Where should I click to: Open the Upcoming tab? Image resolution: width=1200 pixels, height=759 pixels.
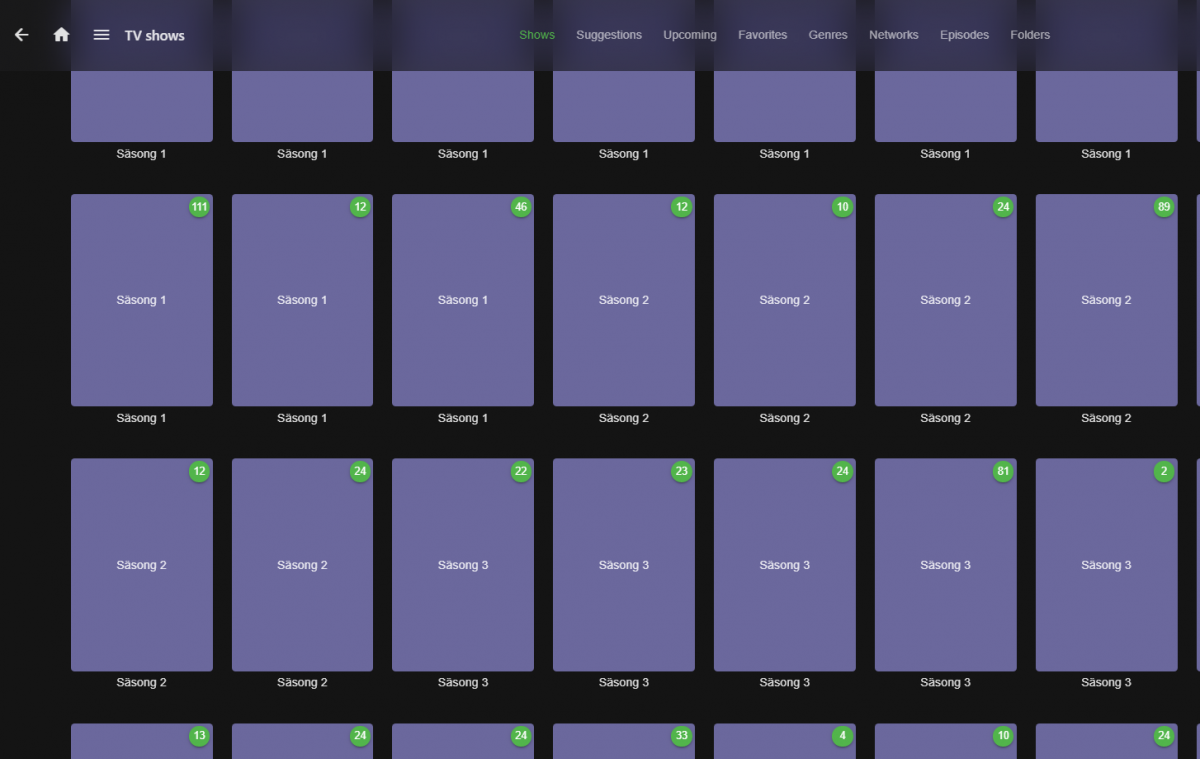point(690,35)
